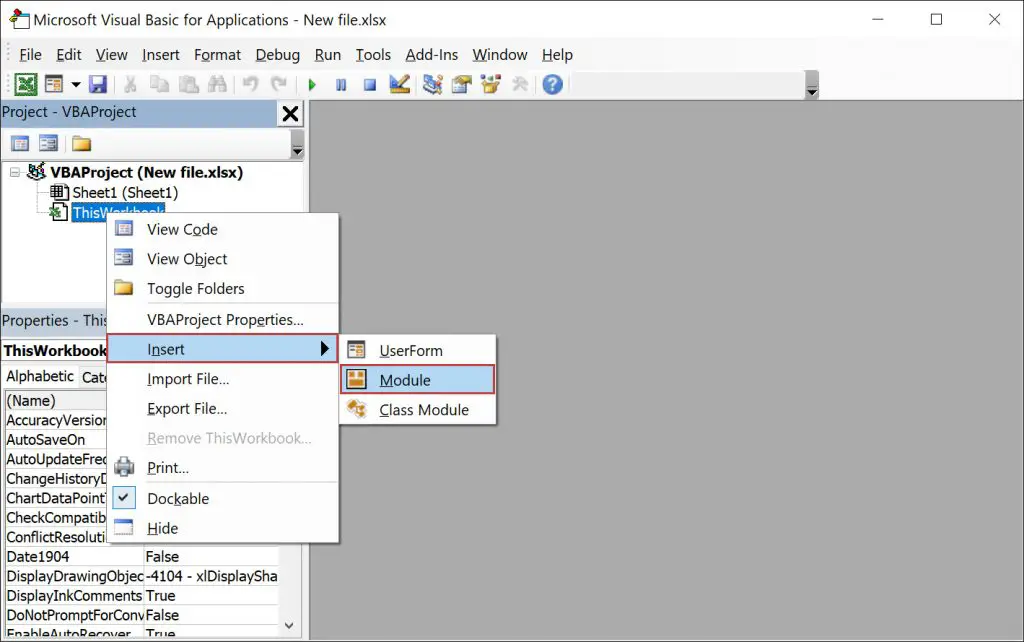The height and width of the screenshot is (642, 1024).
Task: Click the Save toolbar icon
Action: 98,84
